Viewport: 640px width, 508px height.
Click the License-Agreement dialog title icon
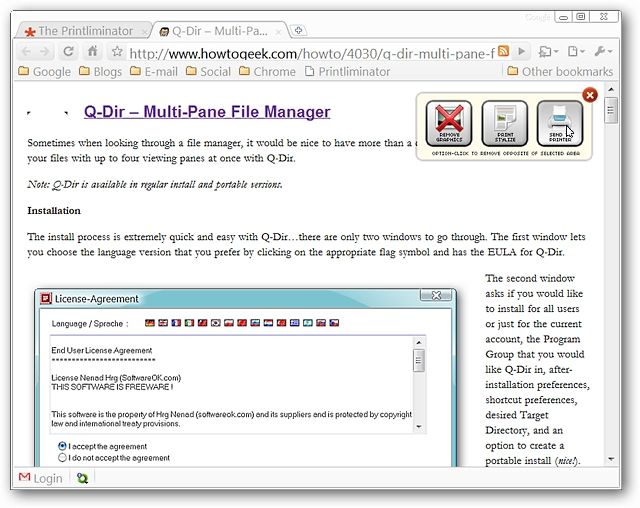click(x=46, y=299)
